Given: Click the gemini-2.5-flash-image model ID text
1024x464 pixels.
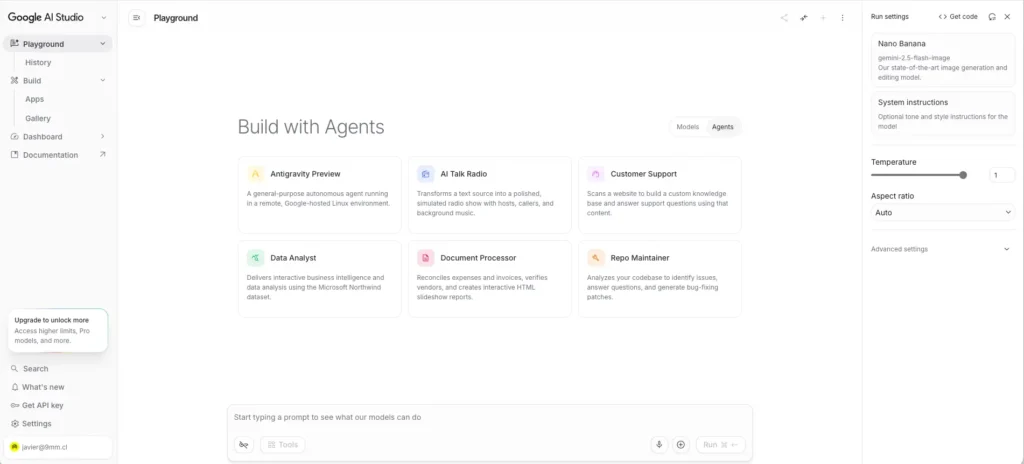Looking at the screenshot, I should (x=914, y=58).
